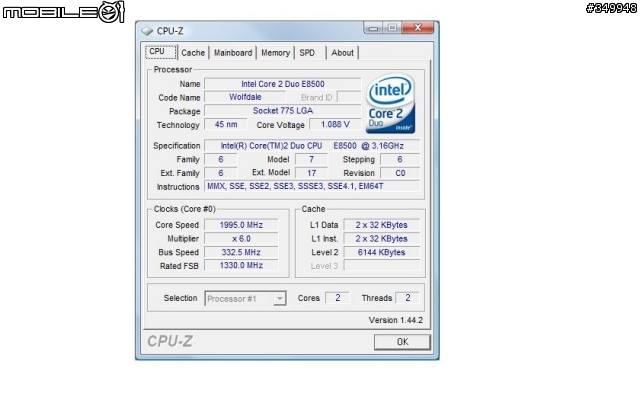
Task: Click the Stepping value 6
Action: point(400,160)
